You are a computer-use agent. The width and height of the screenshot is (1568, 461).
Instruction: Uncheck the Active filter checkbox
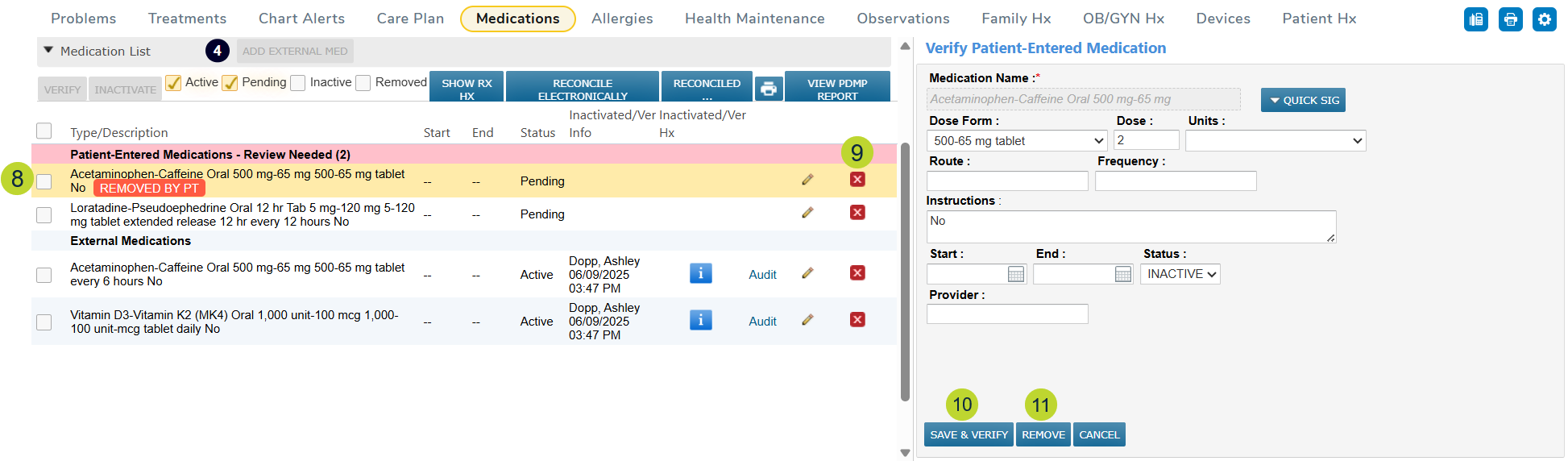point(173,83)
